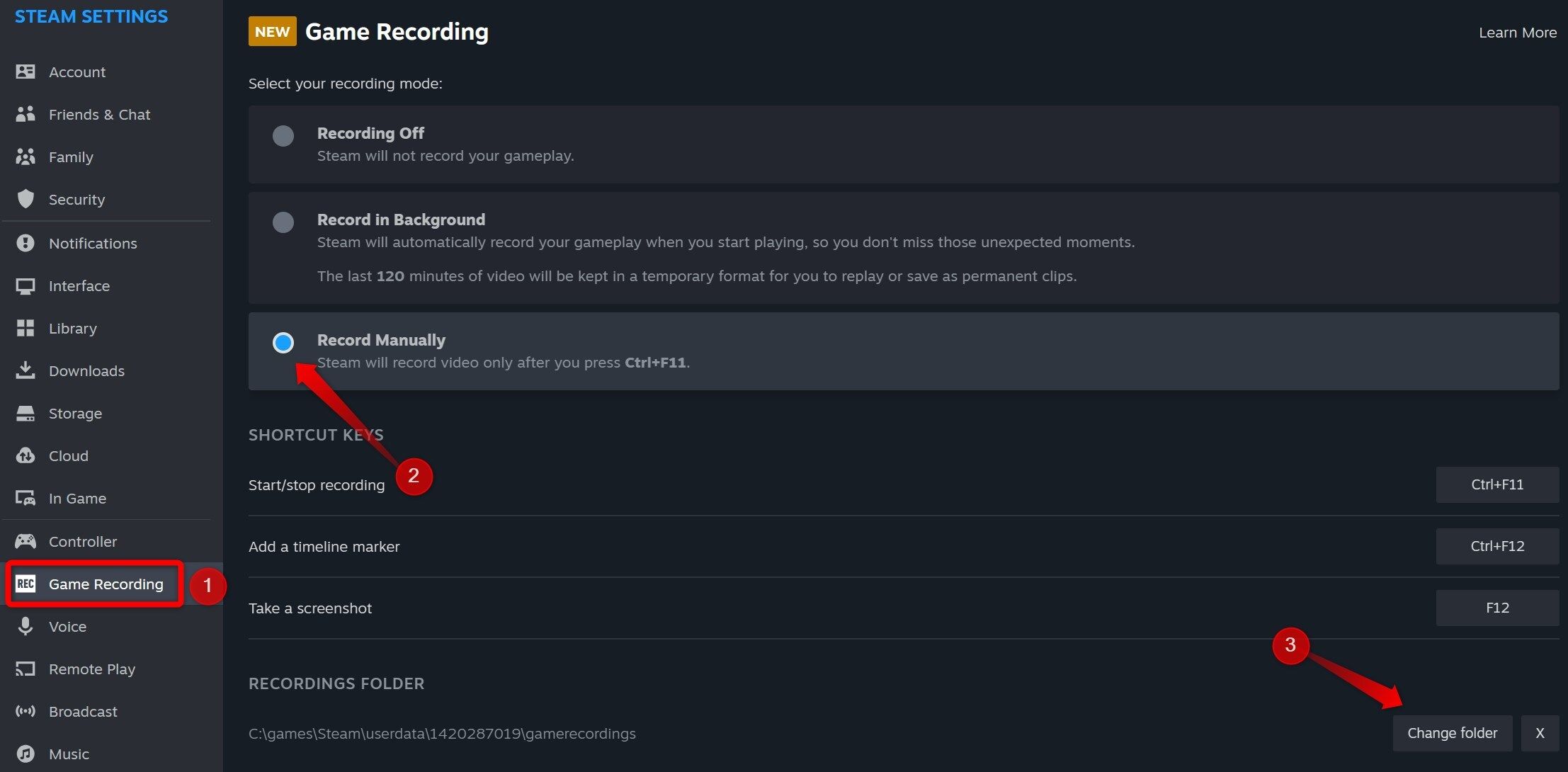Click the Change folder button
1568x772 pixels.
pos(1452,733)
